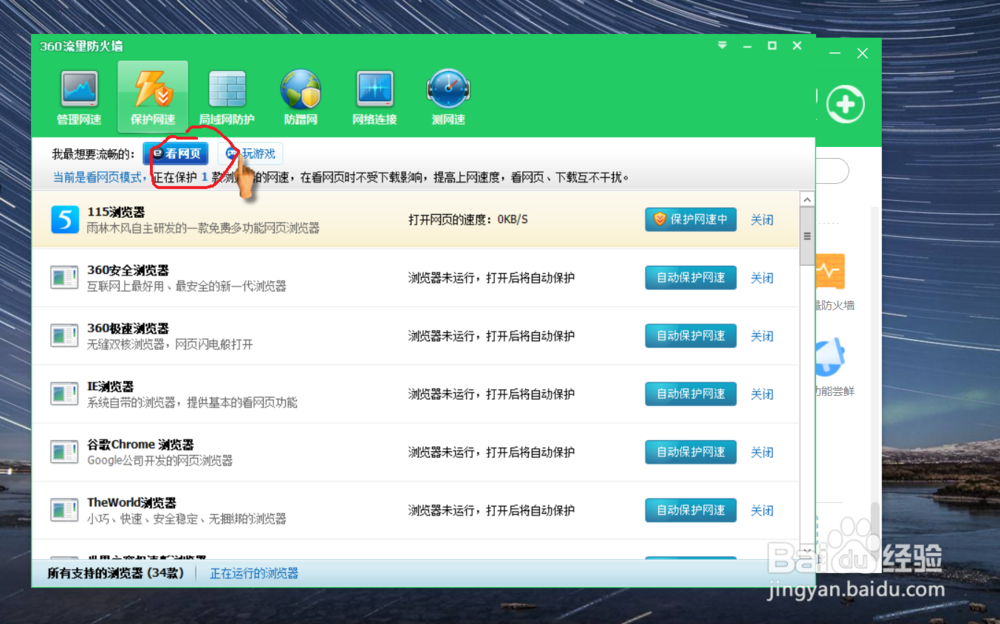This screenshot has height=624, width=1000.
Task: Click 保护网速中 button for 115浏览器
Action: pos(691,219)
